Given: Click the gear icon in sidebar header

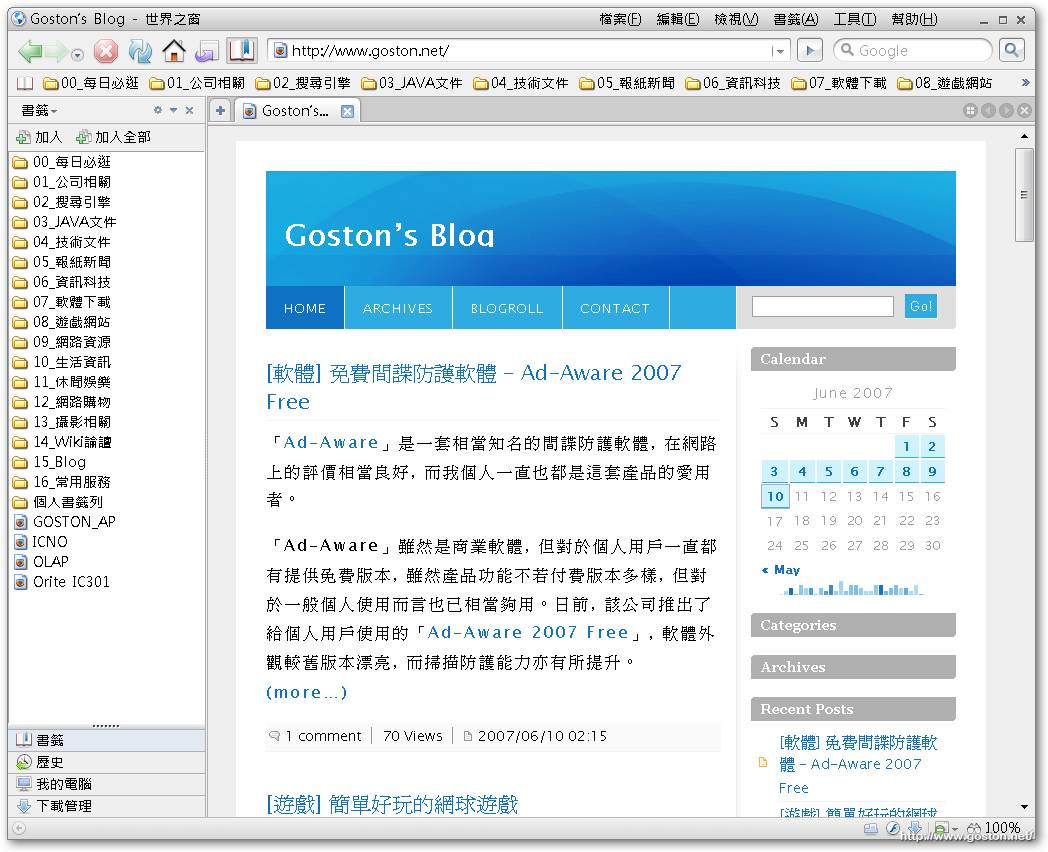Looking at the screenshot, I should [x=158, y=110].
